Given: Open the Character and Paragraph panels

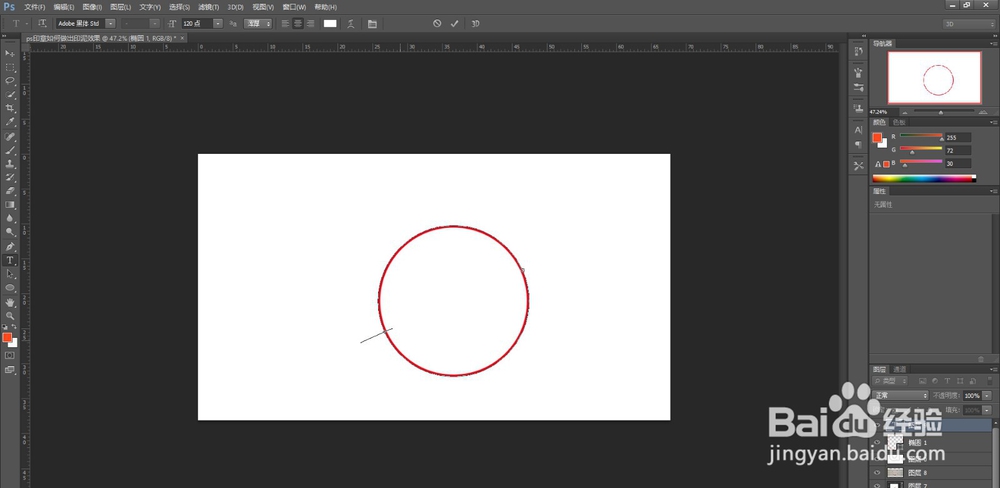Looking at the screenshot, I should coord(372,24).
